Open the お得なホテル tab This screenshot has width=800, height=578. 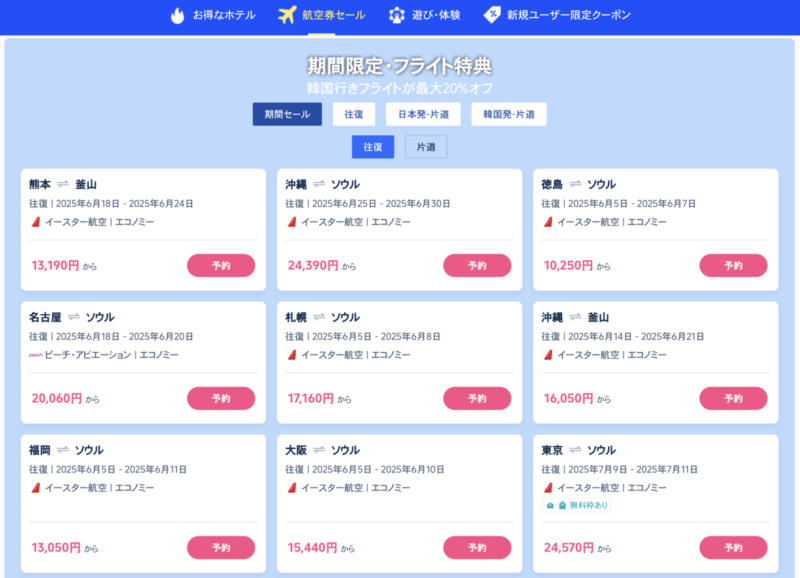tap(213, 15)
